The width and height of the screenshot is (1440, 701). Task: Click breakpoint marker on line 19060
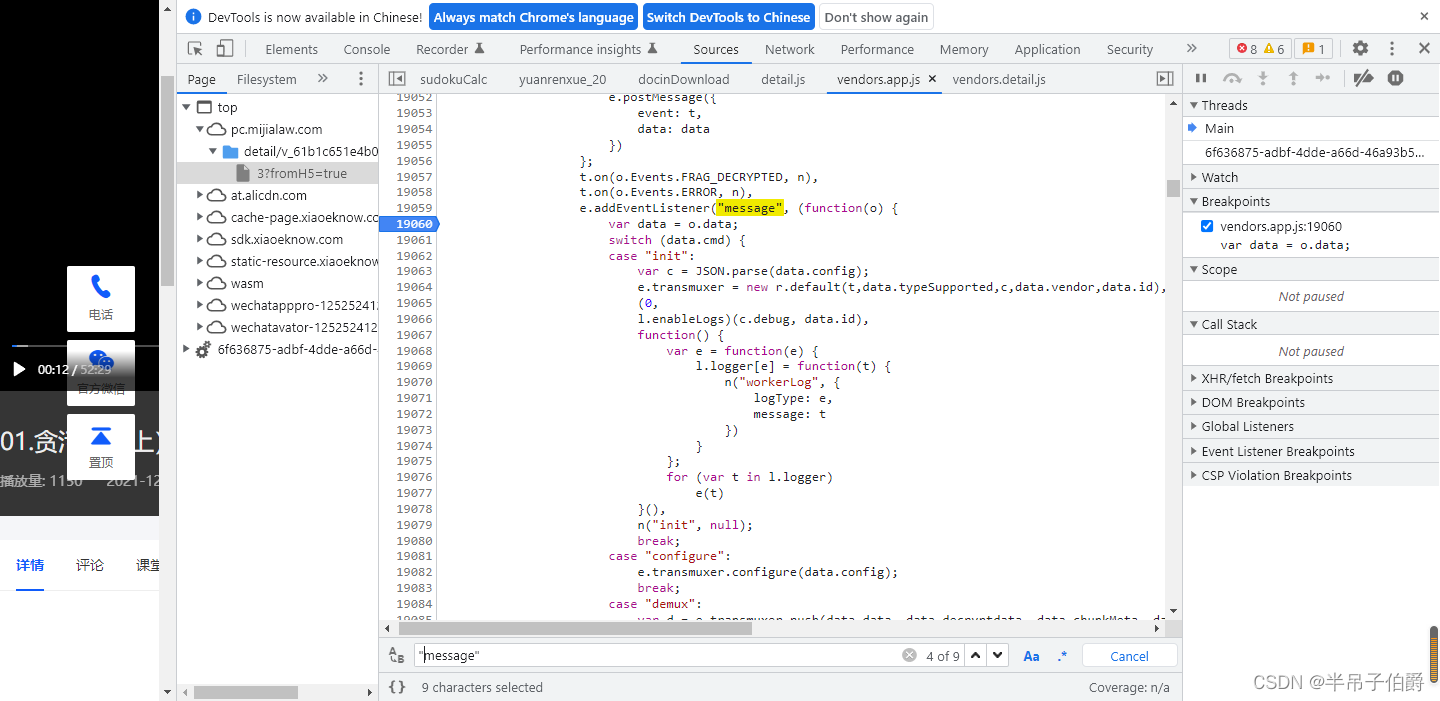pyautogui.click(x=409, y=224)
